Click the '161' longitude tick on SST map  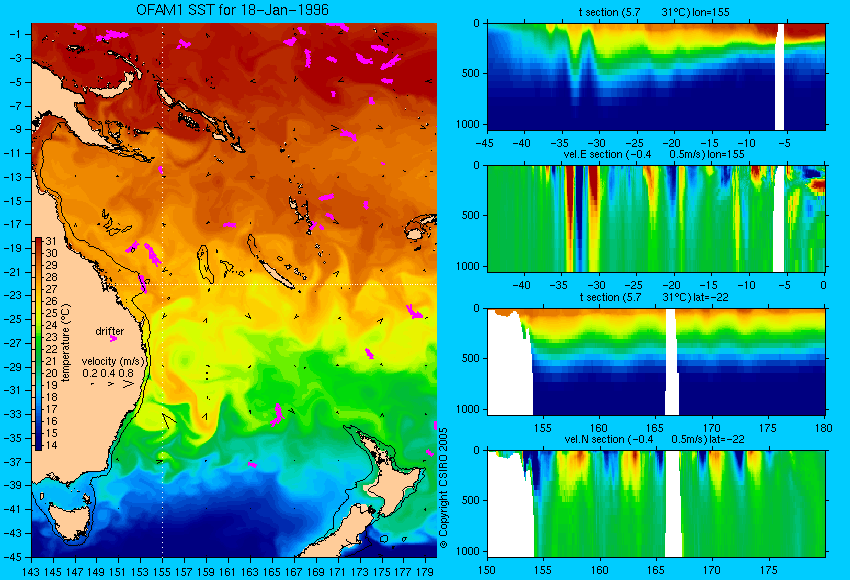pyautogui.click(x=228, y=571)
